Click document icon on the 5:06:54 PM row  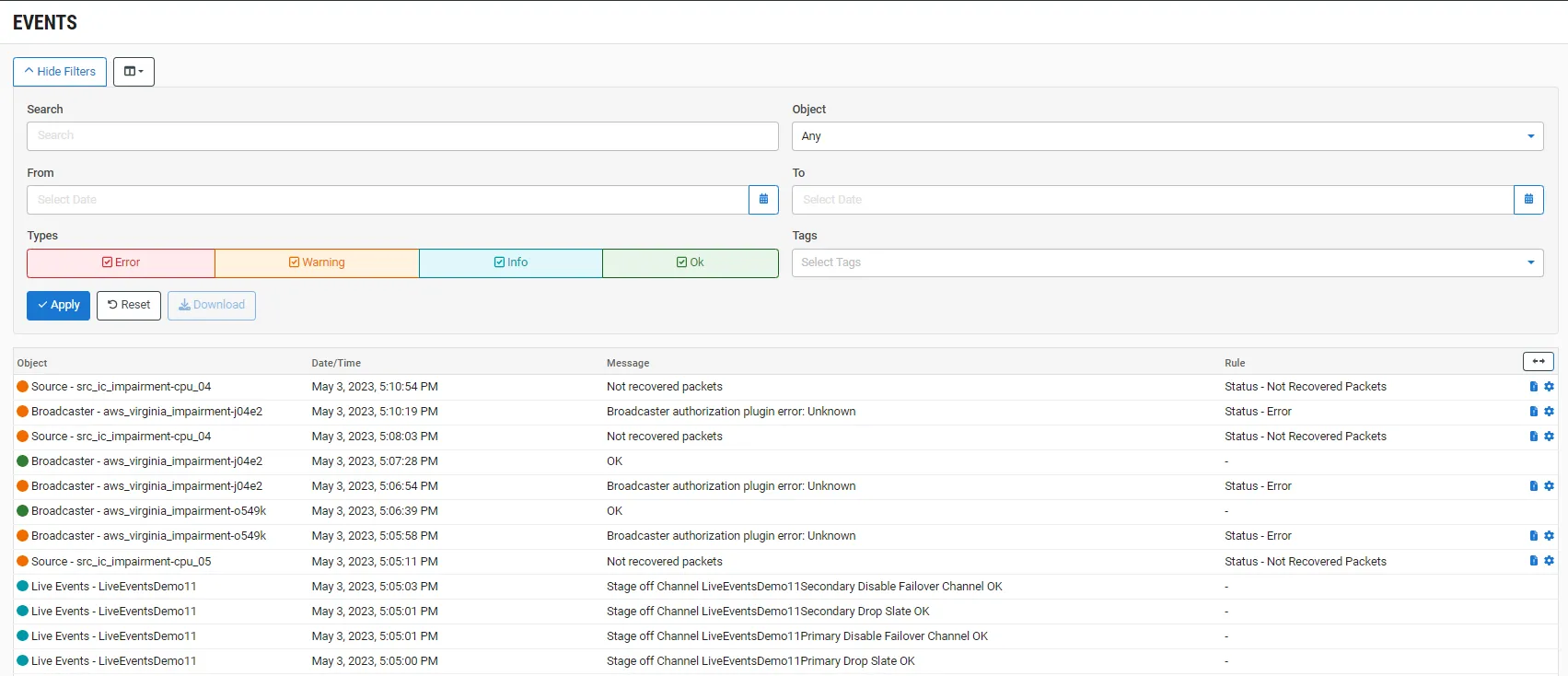pos(1534,486)
